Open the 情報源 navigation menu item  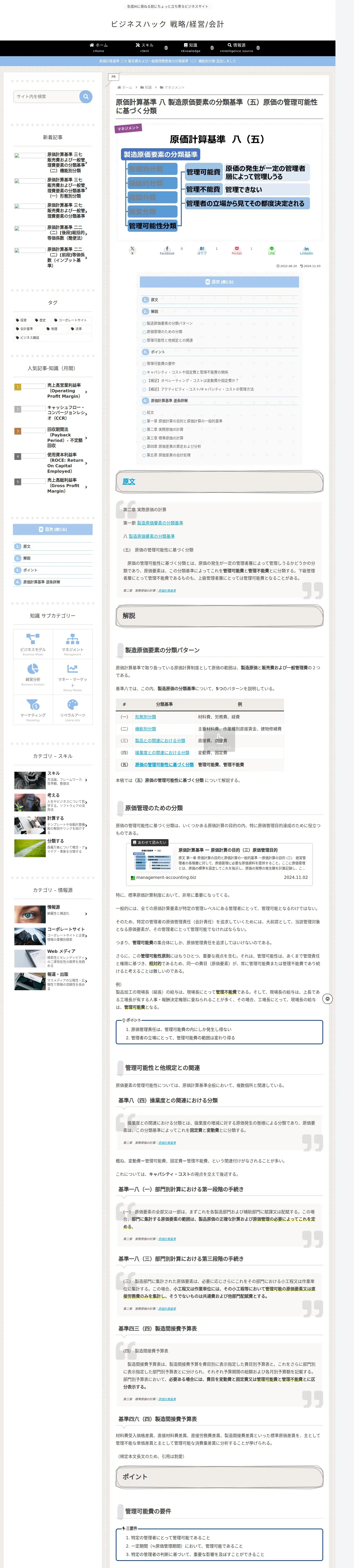pos(237,48)
